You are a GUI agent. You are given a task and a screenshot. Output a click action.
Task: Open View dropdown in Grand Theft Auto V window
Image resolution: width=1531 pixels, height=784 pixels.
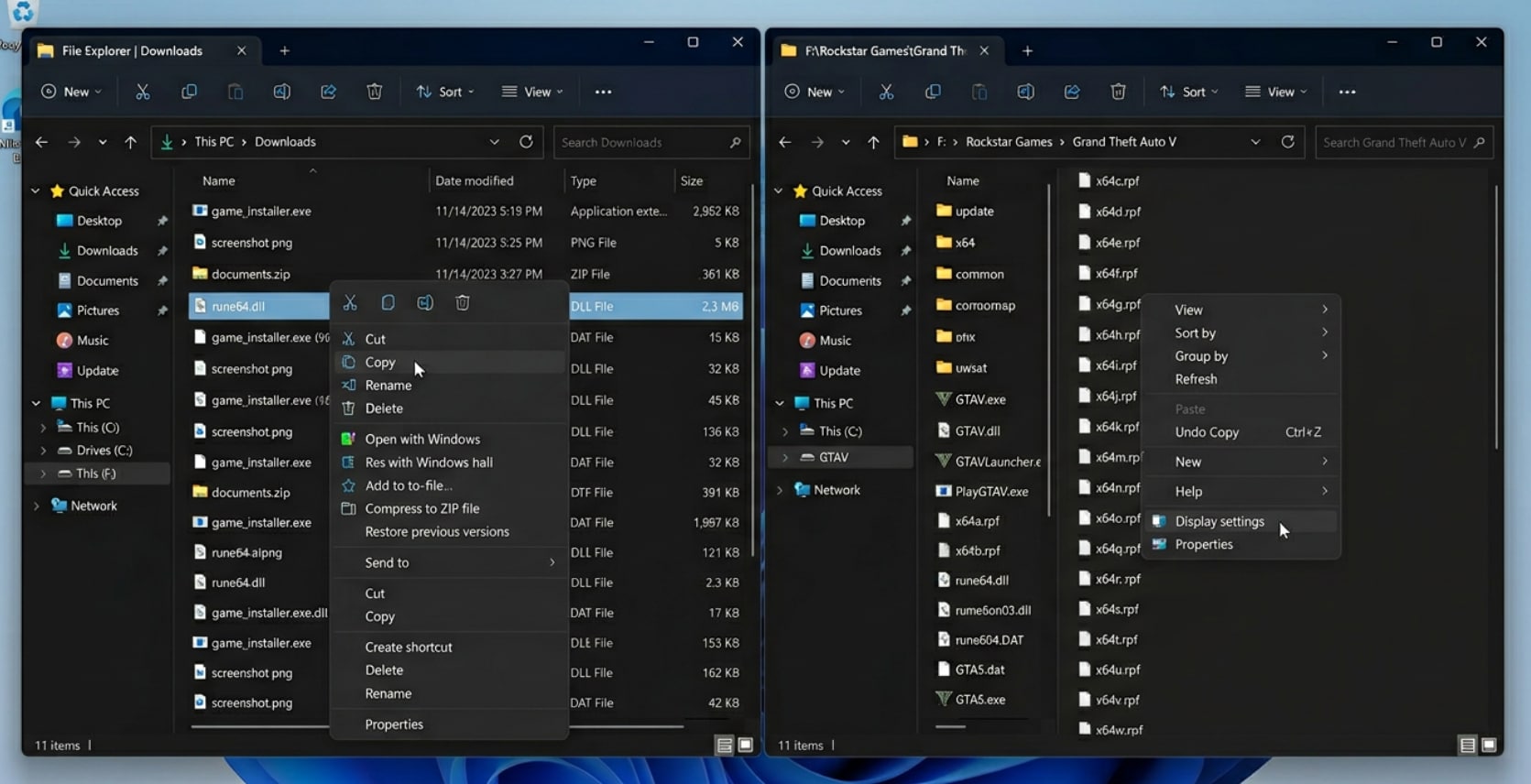click(1276, 92)
